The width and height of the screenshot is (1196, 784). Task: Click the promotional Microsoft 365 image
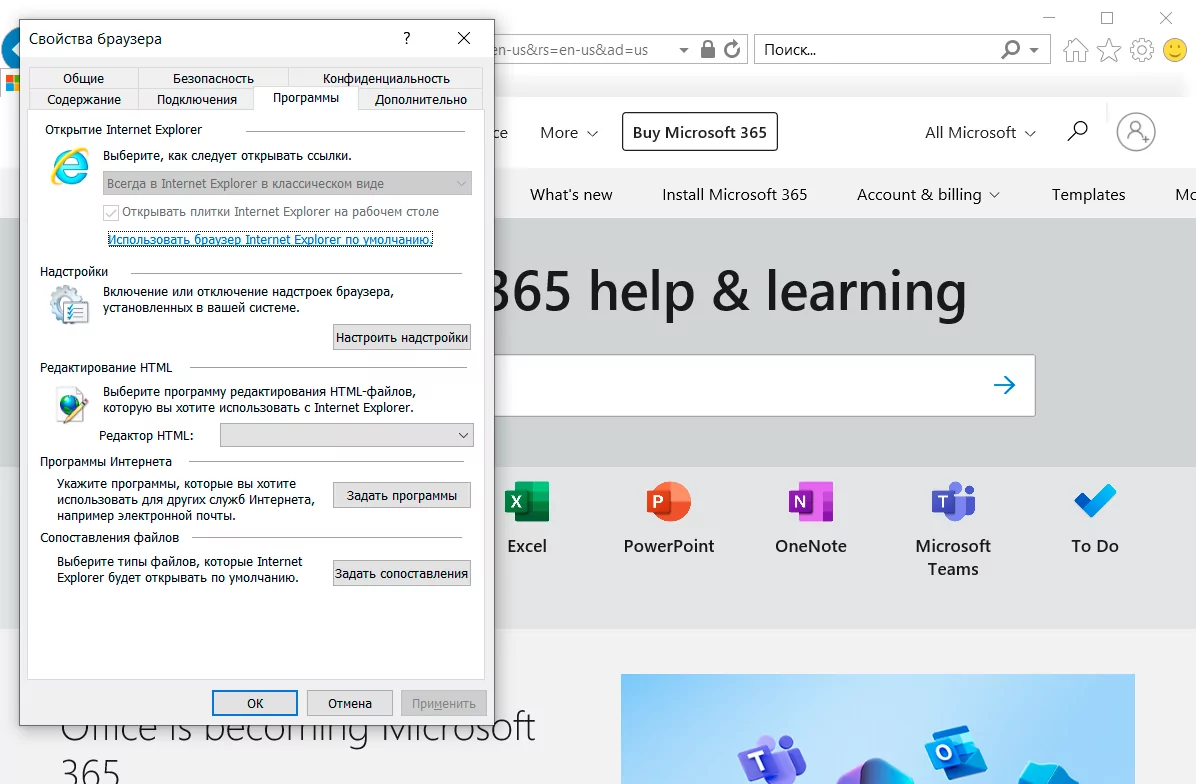click(877, 729)
